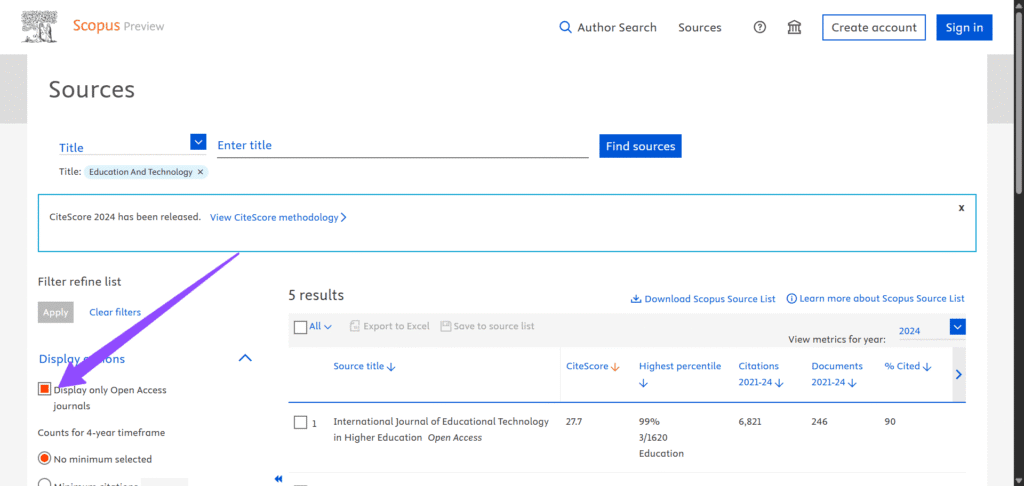Select No minimum selected radio button
The height and width of the screenshot is (486, 1024).
click(x=44, y=459)
